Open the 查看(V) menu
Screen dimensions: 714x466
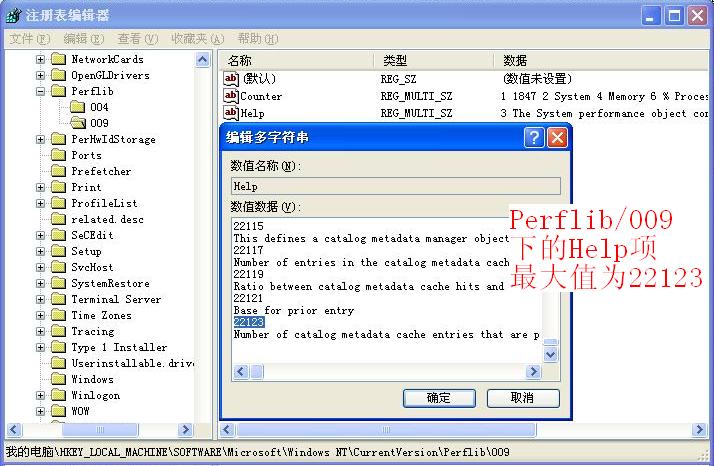point(138,39)
